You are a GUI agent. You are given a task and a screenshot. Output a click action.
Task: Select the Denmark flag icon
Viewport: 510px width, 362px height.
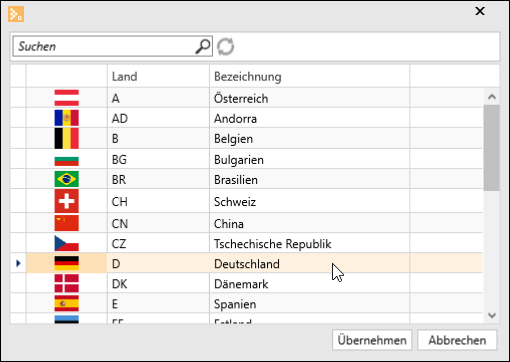[x=67, y=284]
